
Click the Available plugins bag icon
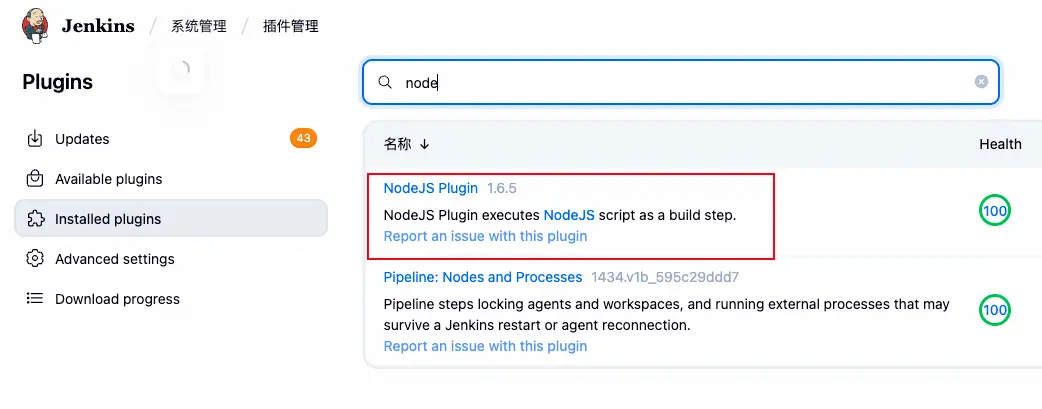tap(35, 179)
